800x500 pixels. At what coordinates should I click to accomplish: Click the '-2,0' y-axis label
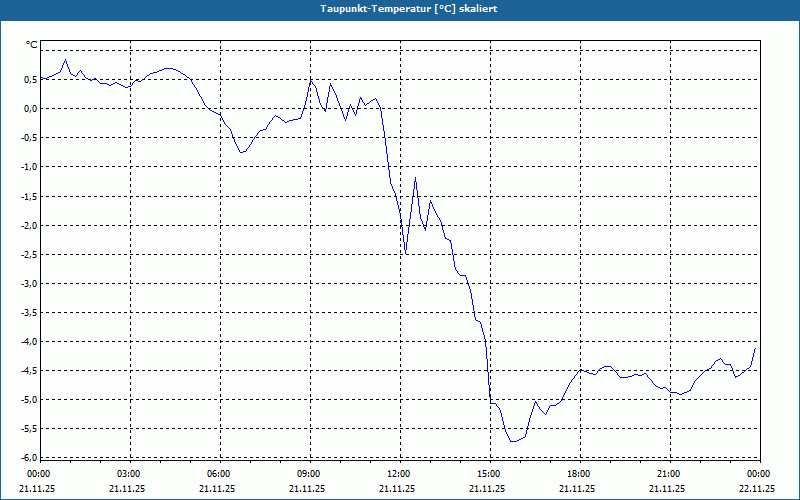[x=30, y=225]
